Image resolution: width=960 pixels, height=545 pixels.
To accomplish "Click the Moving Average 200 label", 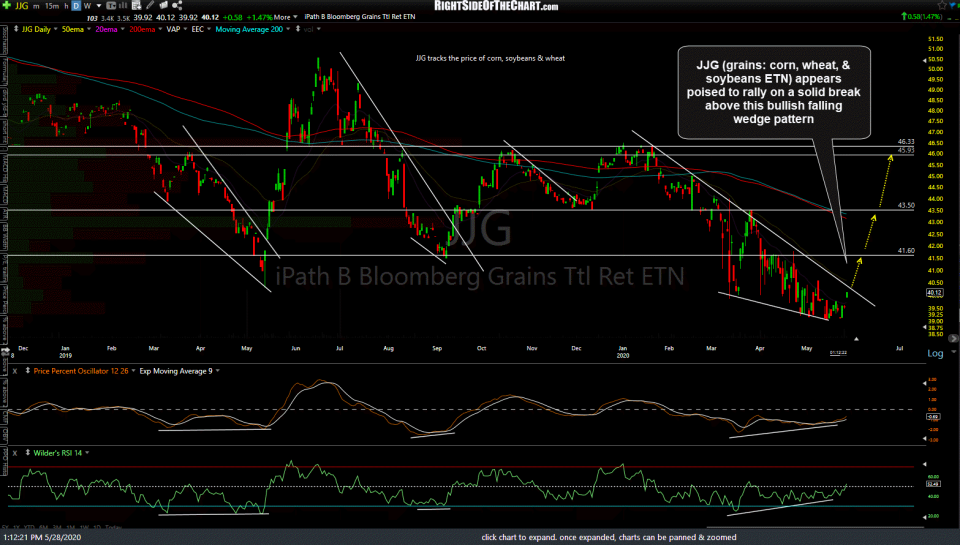I will [x=249, y=29].
